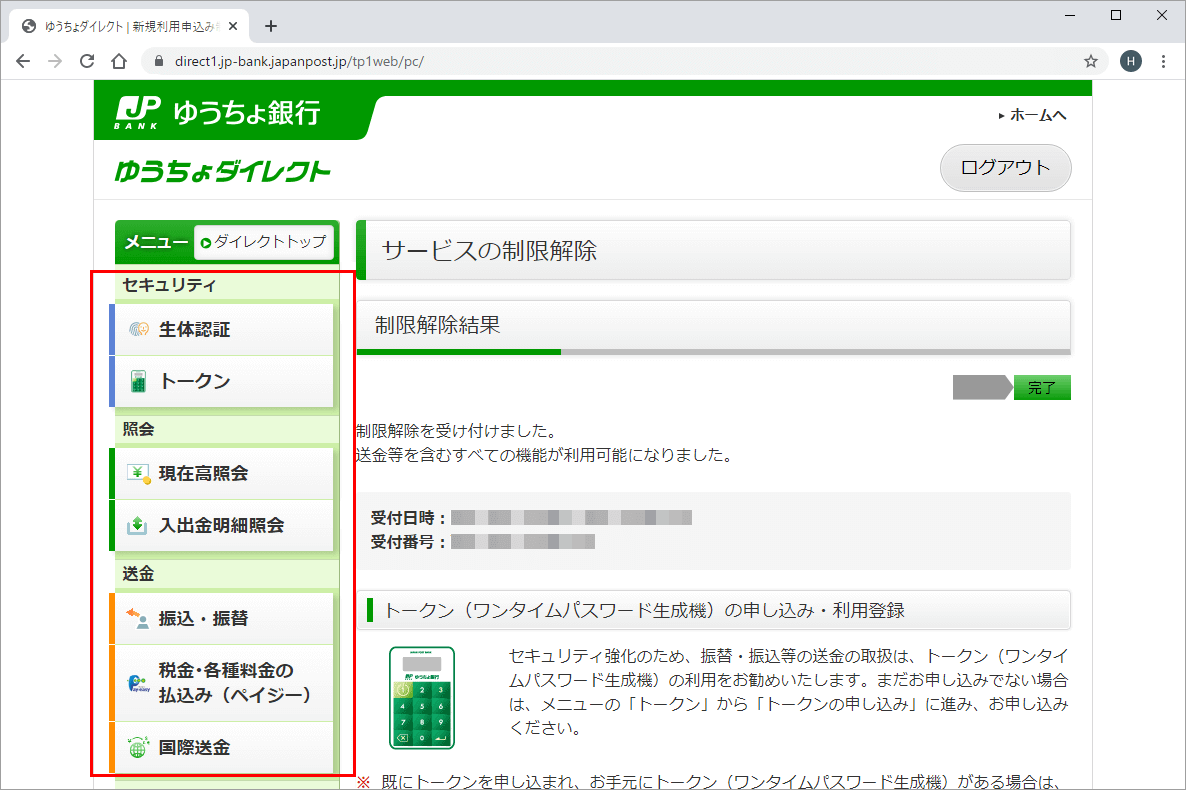Click the fingerprint icon beside 生体認証

click(x=138, y=329)
